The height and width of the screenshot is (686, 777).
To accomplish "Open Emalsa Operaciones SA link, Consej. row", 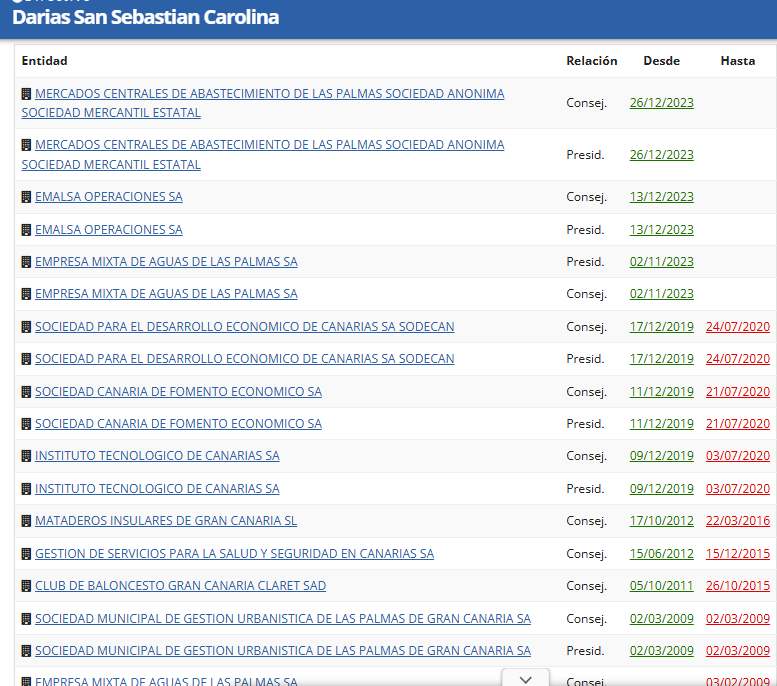I will click(x=109, y=197).
